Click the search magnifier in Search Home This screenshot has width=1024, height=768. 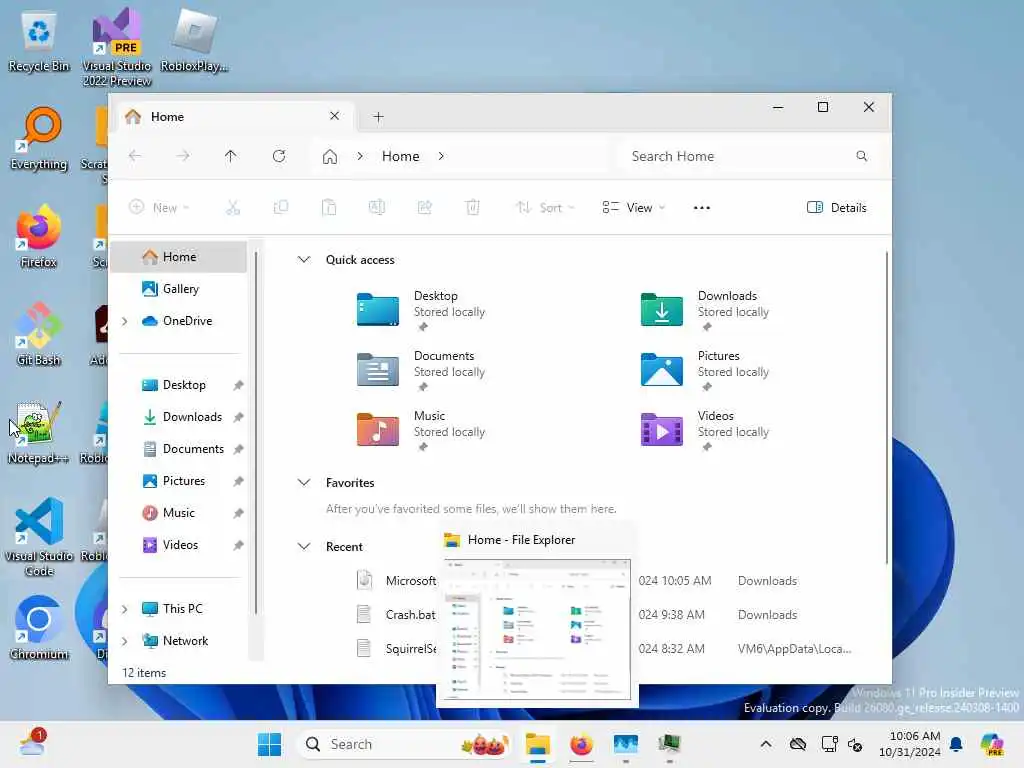click(862, 156)
